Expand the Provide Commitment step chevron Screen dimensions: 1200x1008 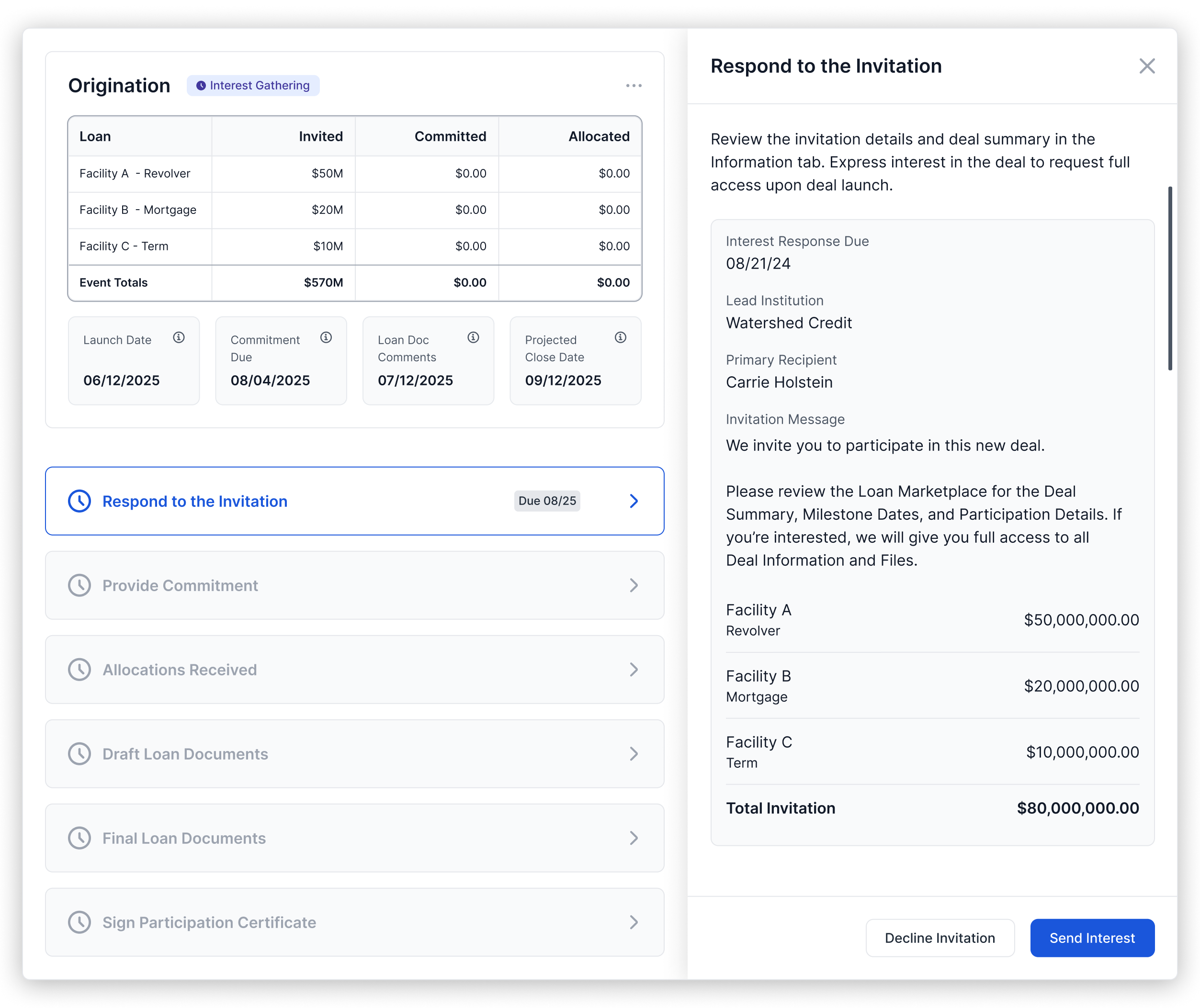tap(634, 586)
